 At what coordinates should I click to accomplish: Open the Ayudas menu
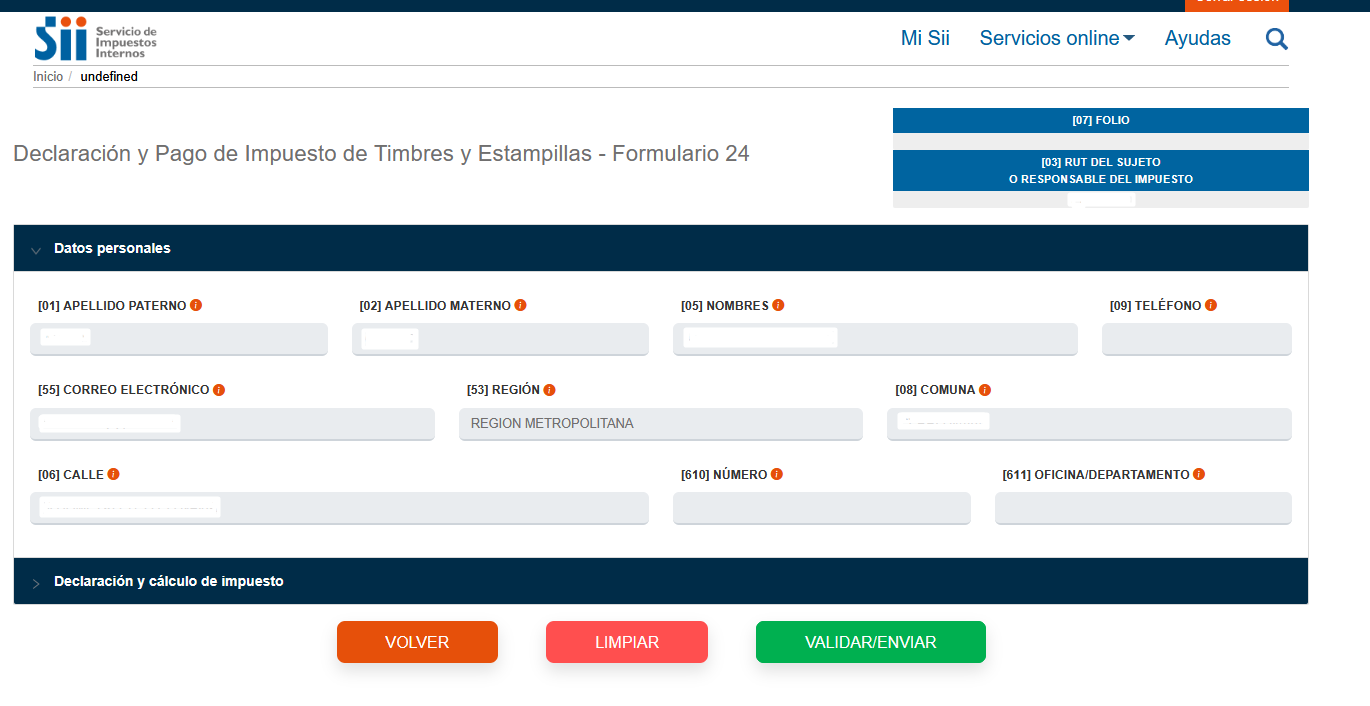click(x=1197, y=38)
